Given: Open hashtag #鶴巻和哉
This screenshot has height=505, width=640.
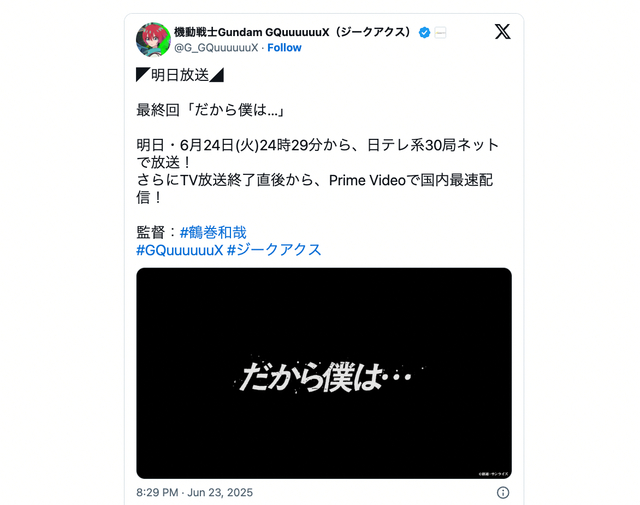Looking at the screenshot, I should coord(213,232).
